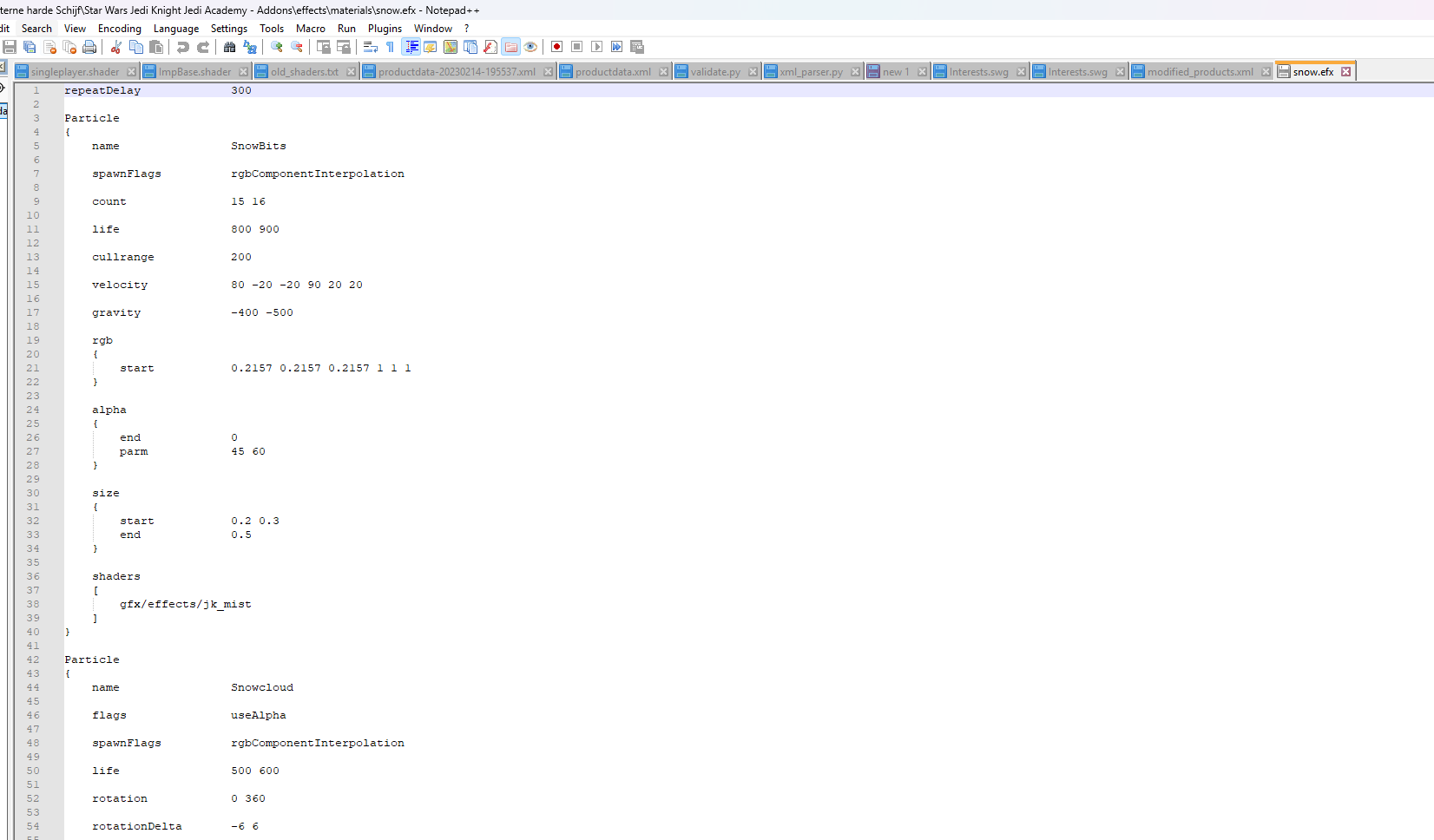The image size is (1434, 840).
Task: Toggle the indent guide button
Action: pyautogui.click(x=411, y=47)
